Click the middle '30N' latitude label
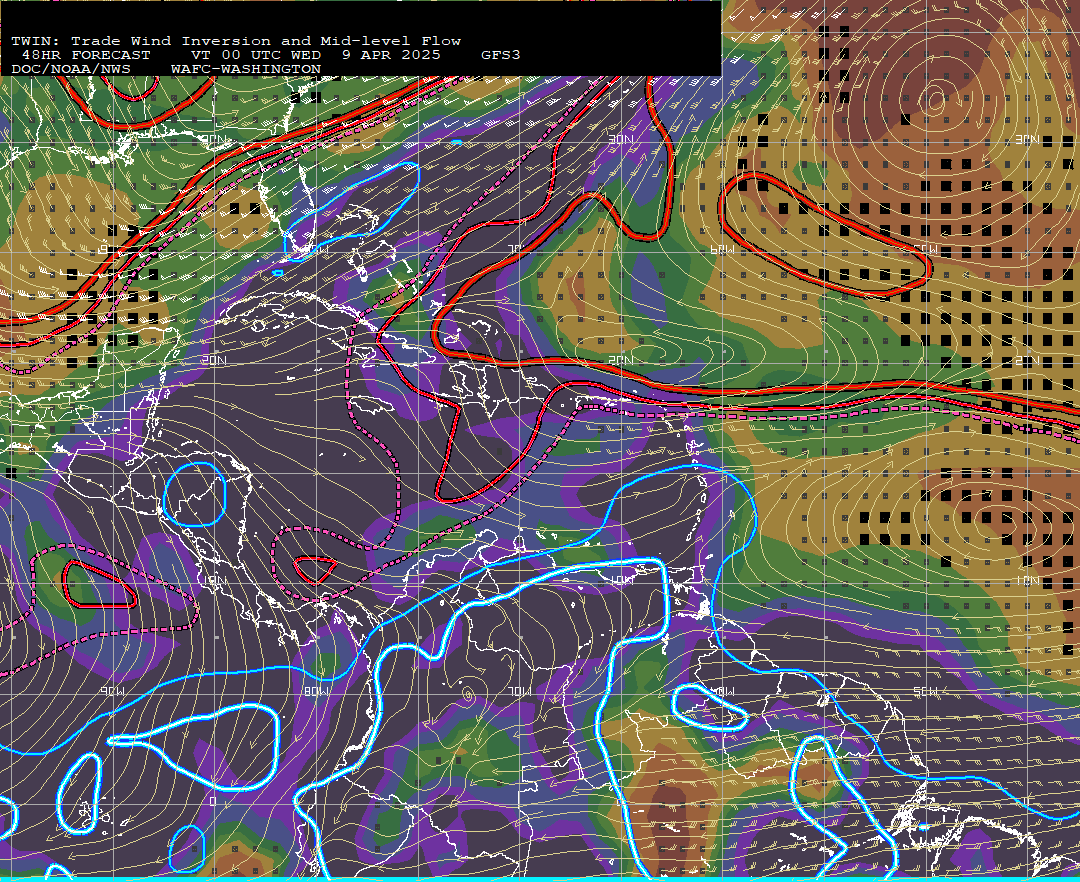The image size is (1080, 882). (x=621, y=140)
